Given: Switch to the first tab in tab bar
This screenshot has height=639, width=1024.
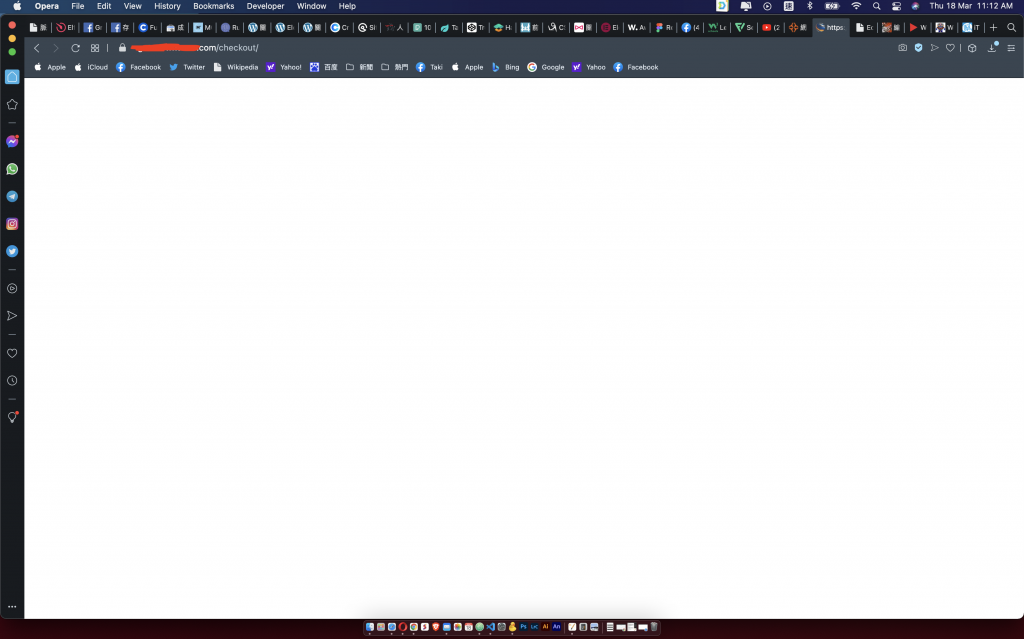Looking at the screenshot, I should click(38, 27).
